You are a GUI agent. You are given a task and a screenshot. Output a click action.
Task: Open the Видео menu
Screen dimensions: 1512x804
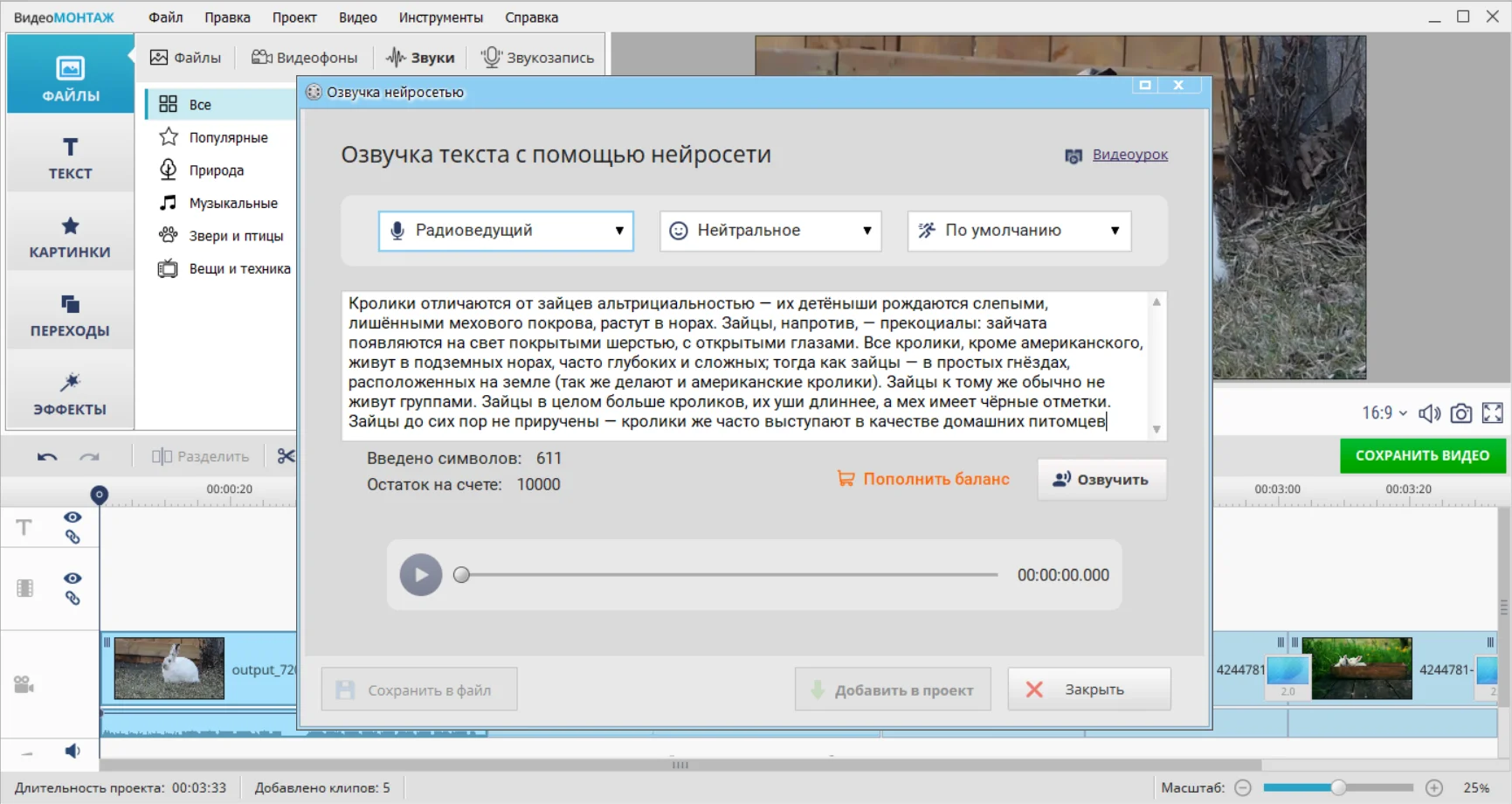pos(358,17)
